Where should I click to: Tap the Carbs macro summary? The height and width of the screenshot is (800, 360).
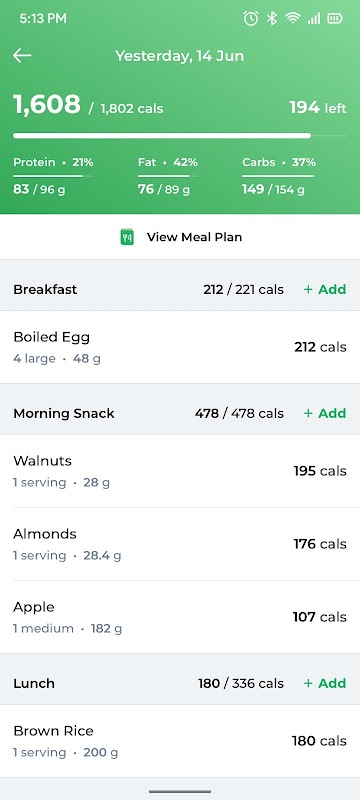pos(279,176)
